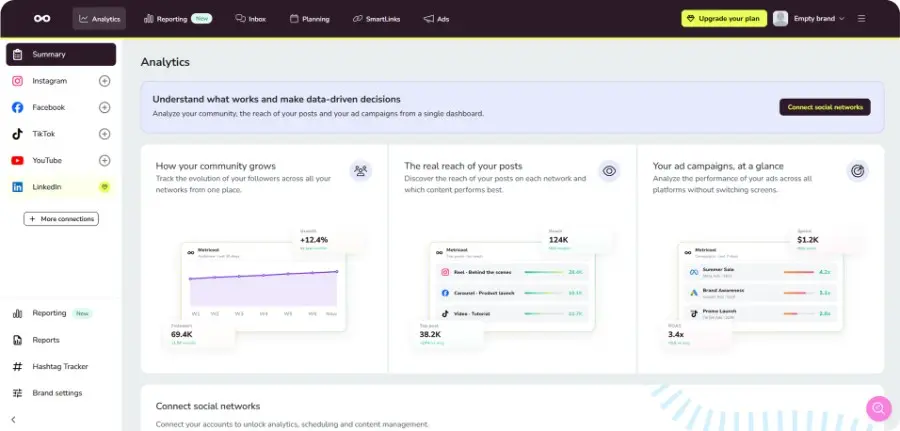
Task: Click the 3.4x ROAS badge
Action: pos(695,333)
